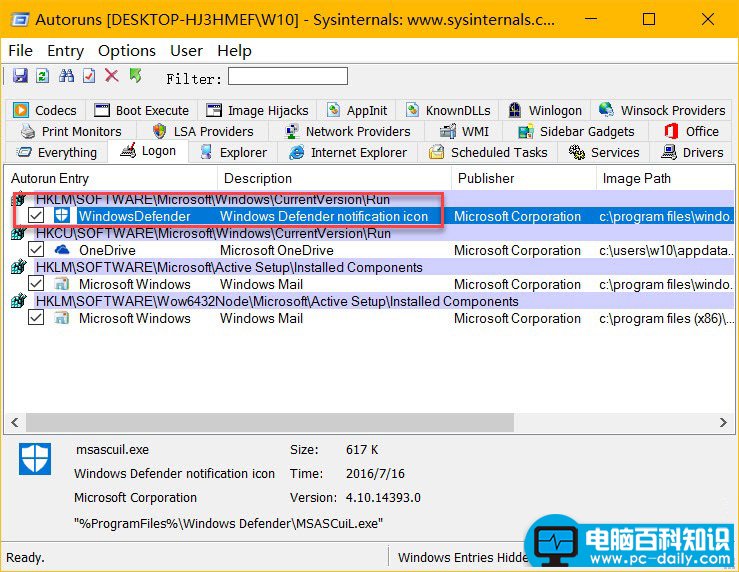The width and height of the screenshot is (739, 572).
Task: Sort by Publisher column header
Action: pos(524,178)
